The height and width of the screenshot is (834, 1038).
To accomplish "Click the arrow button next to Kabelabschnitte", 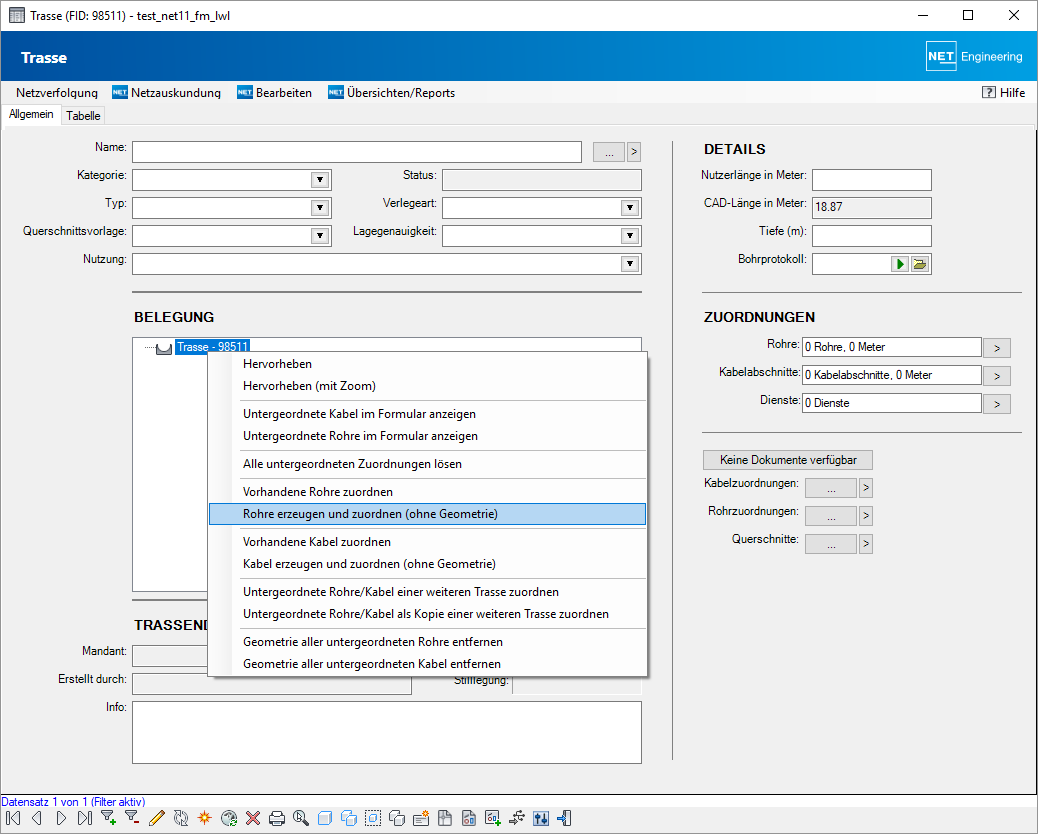I will 996,376.
